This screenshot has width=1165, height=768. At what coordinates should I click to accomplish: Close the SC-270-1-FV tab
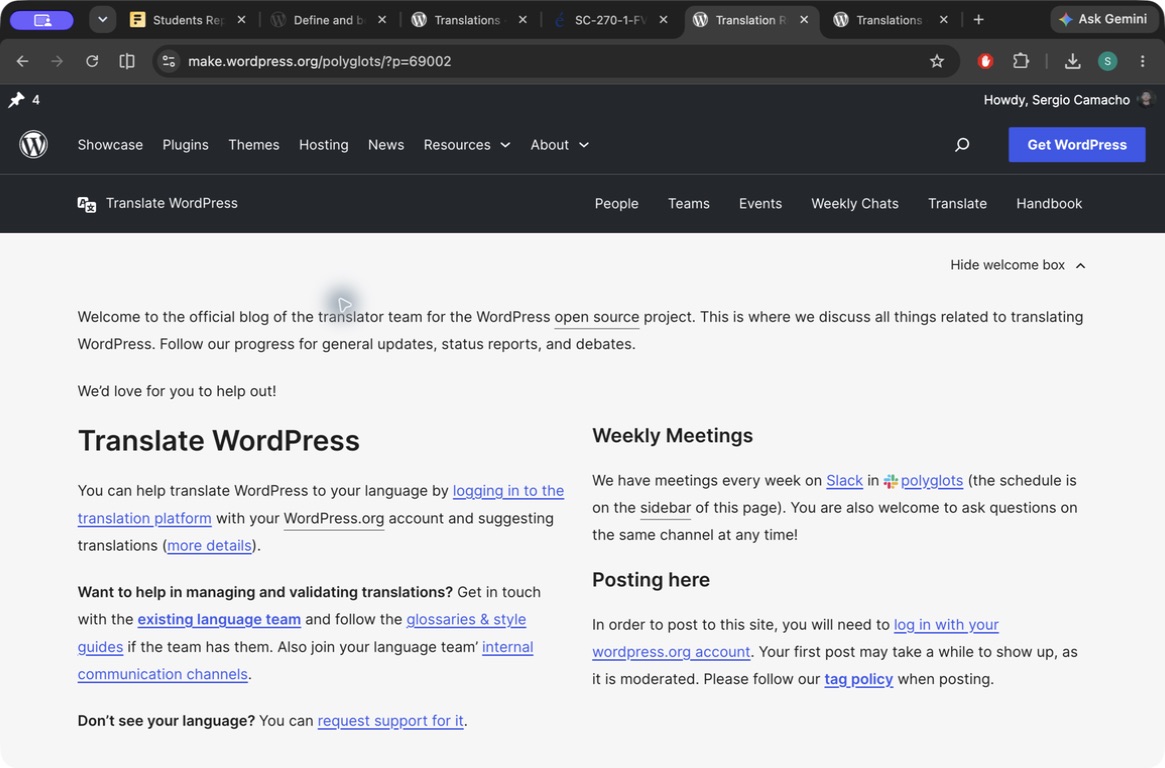(663, 20)
